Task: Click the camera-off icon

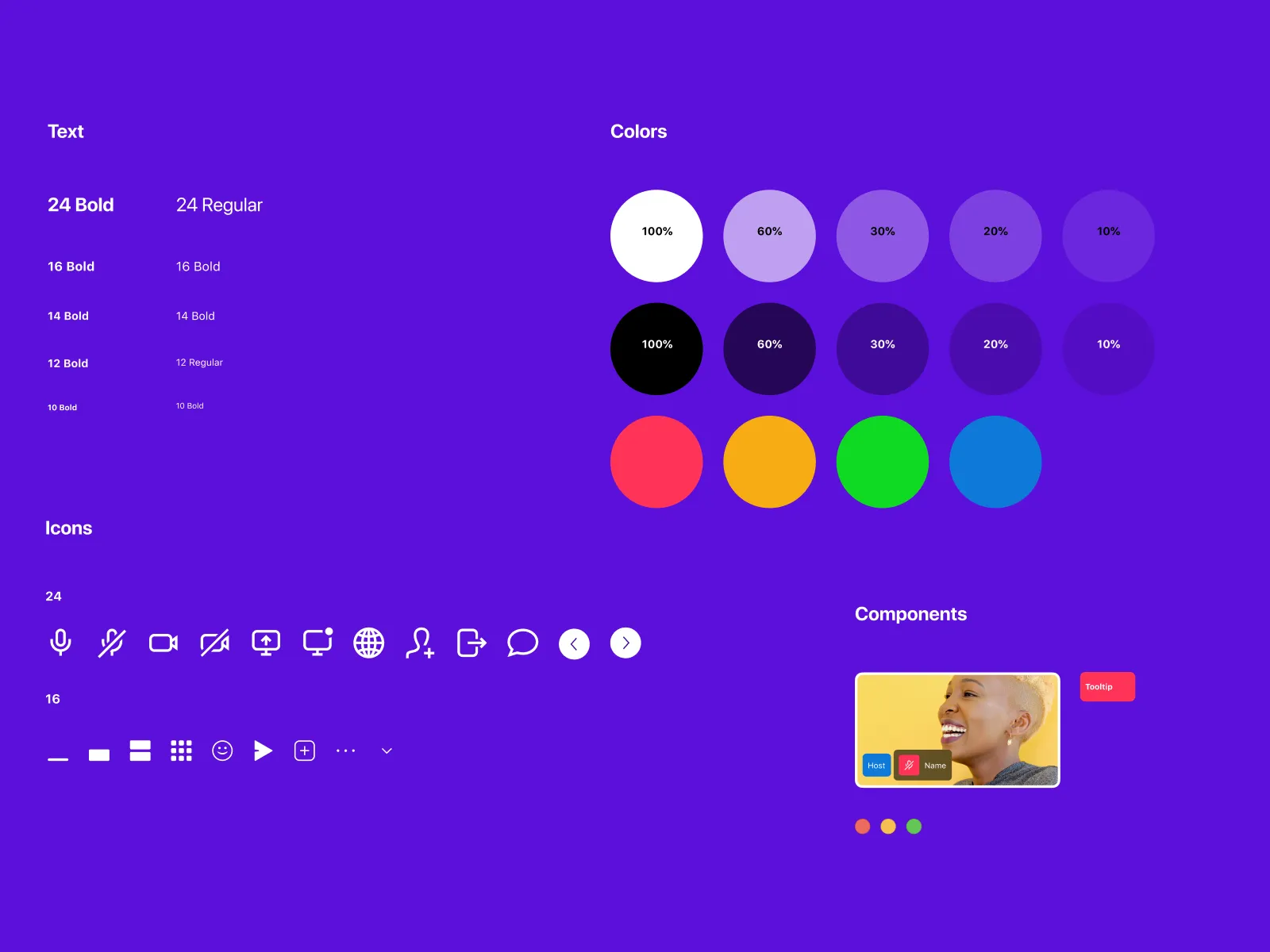Action: pos(214,643)
